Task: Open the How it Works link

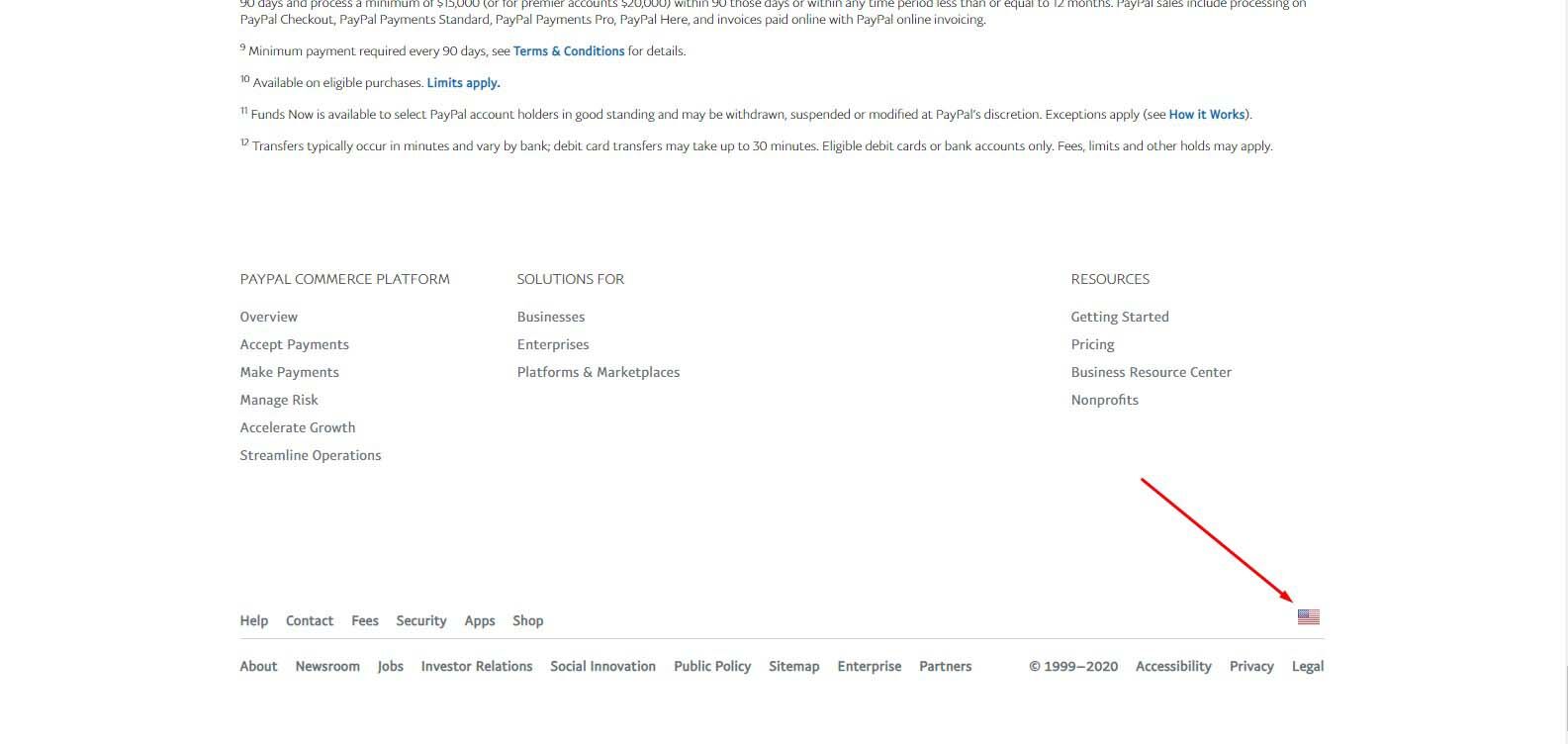Action: pos(1207,114)
